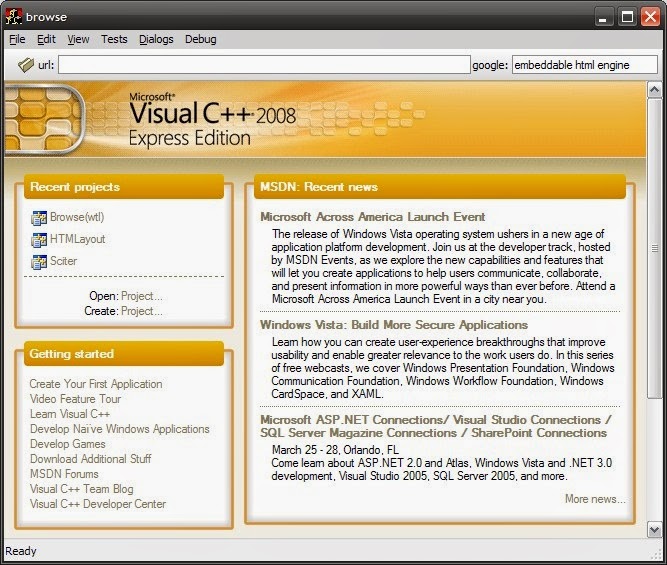This screenshot has width=667, height=565.
Task: Click the HTMLayout project icon
Action: tap(39, 240)
